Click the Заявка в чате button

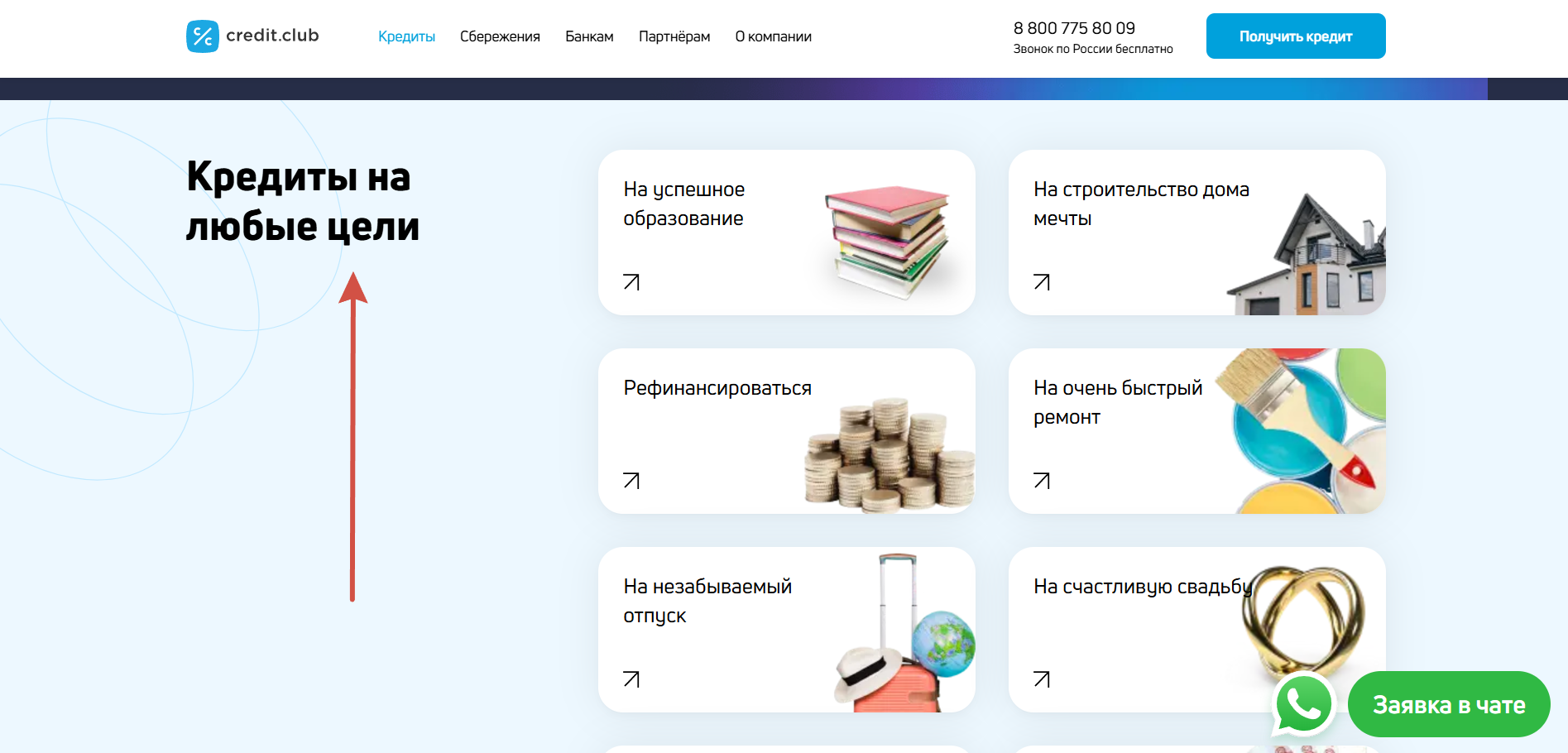click(x=1449, y=704)
